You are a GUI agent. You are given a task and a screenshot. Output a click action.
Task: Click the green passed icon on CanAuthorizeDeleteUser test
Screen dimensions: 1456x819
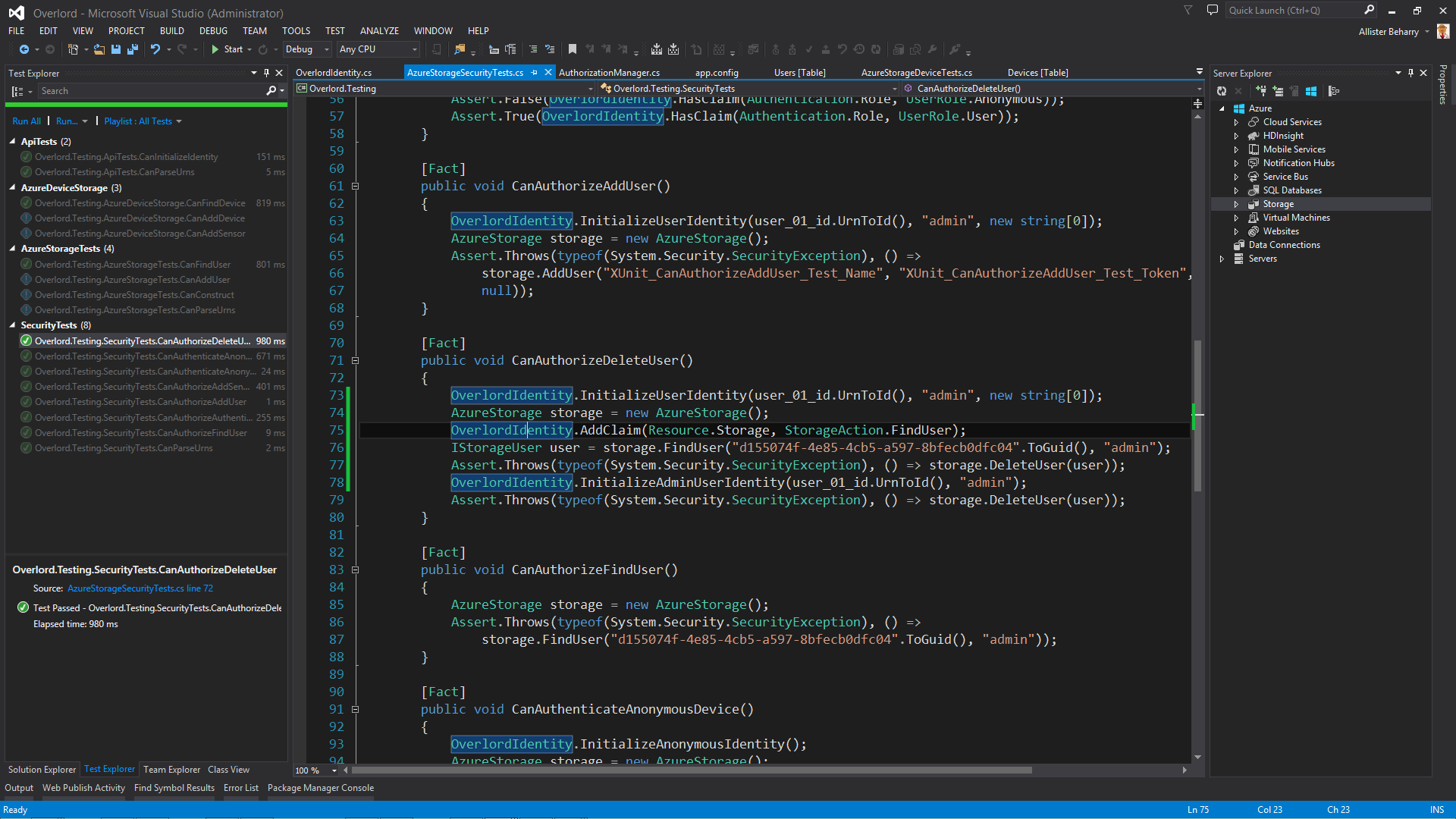[26, 341]
